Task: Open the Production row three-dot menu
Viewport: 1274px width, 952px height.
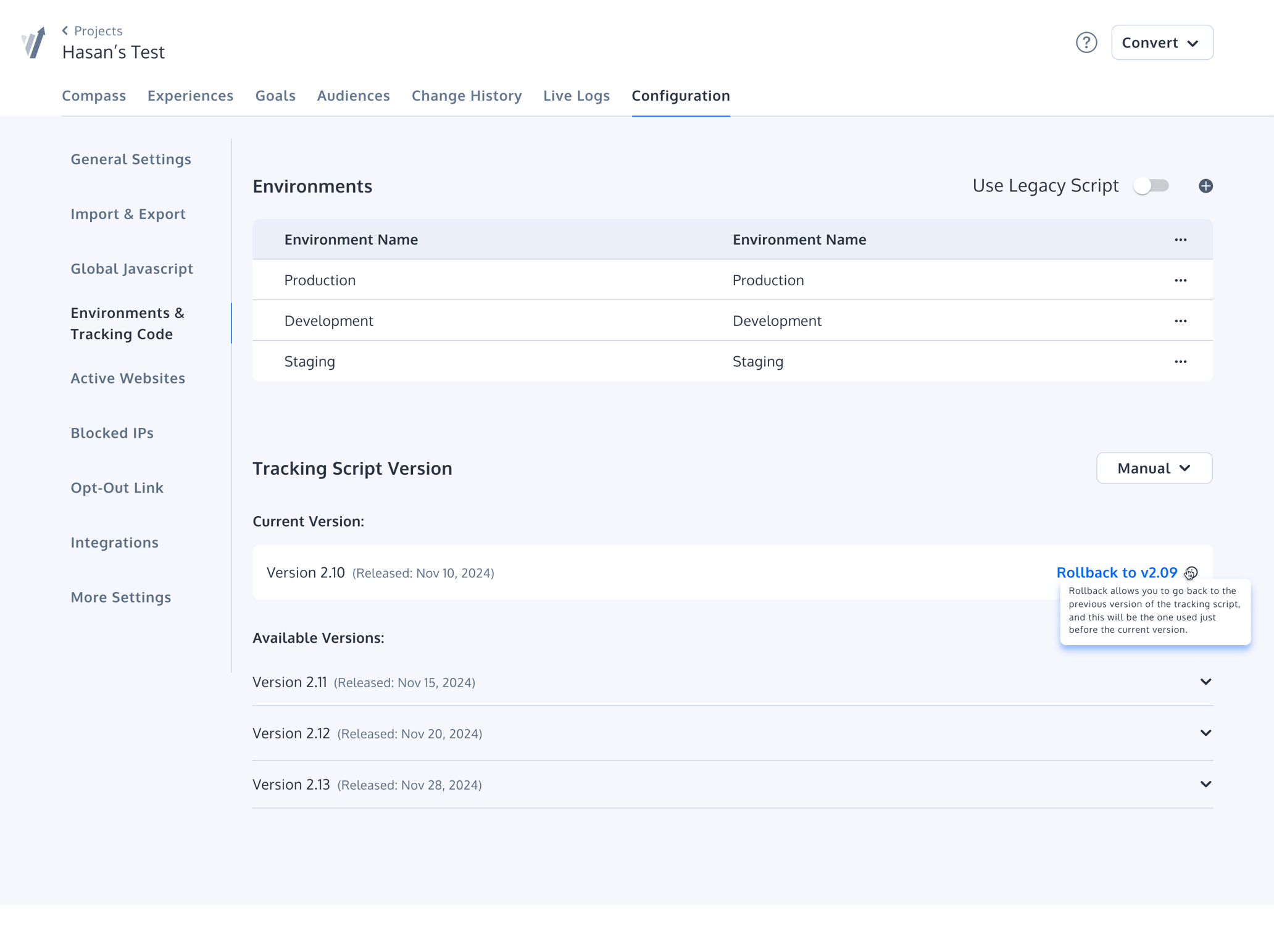Action: tap(1180, 280)
